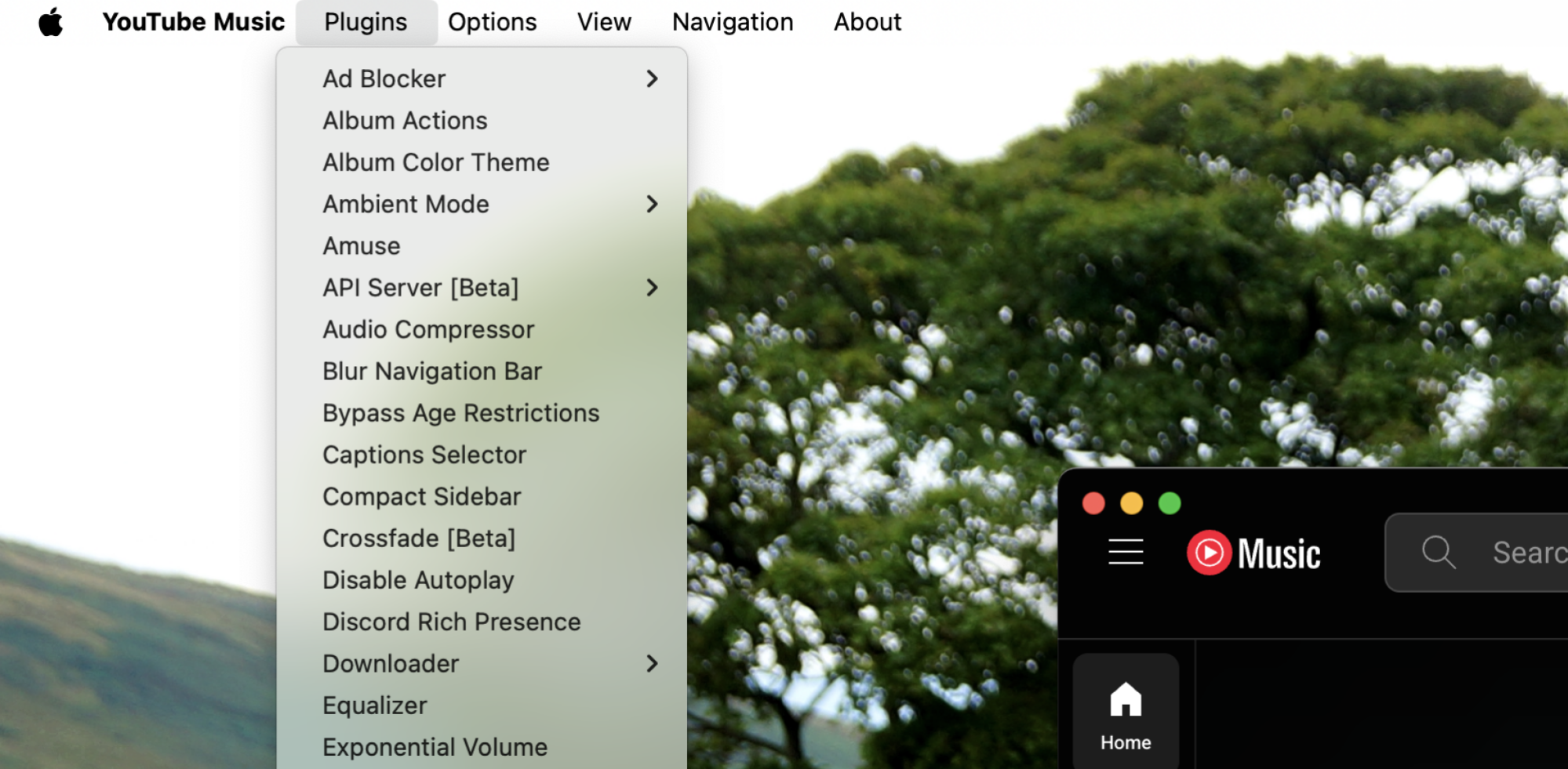
Task: Close the YouTube Music window
Action: coord(1093,503)
